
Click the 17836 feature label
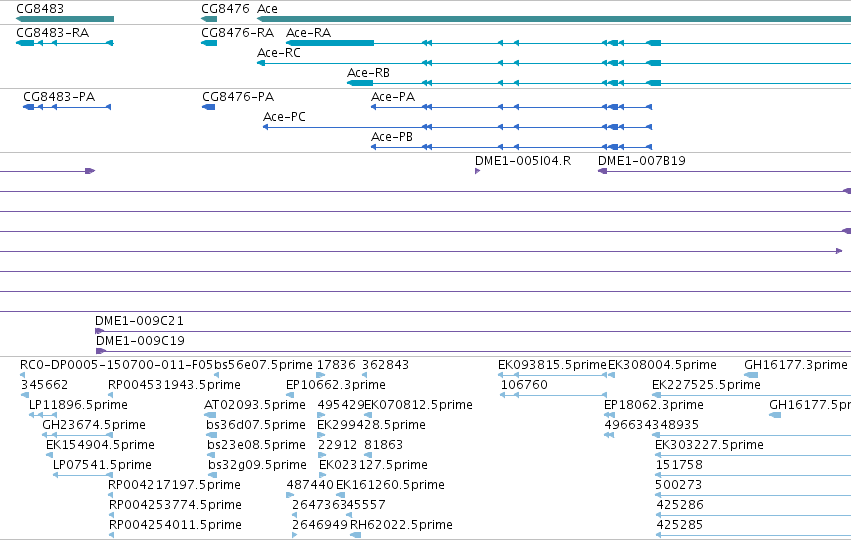pyautogui.click(x=336, y=365)
